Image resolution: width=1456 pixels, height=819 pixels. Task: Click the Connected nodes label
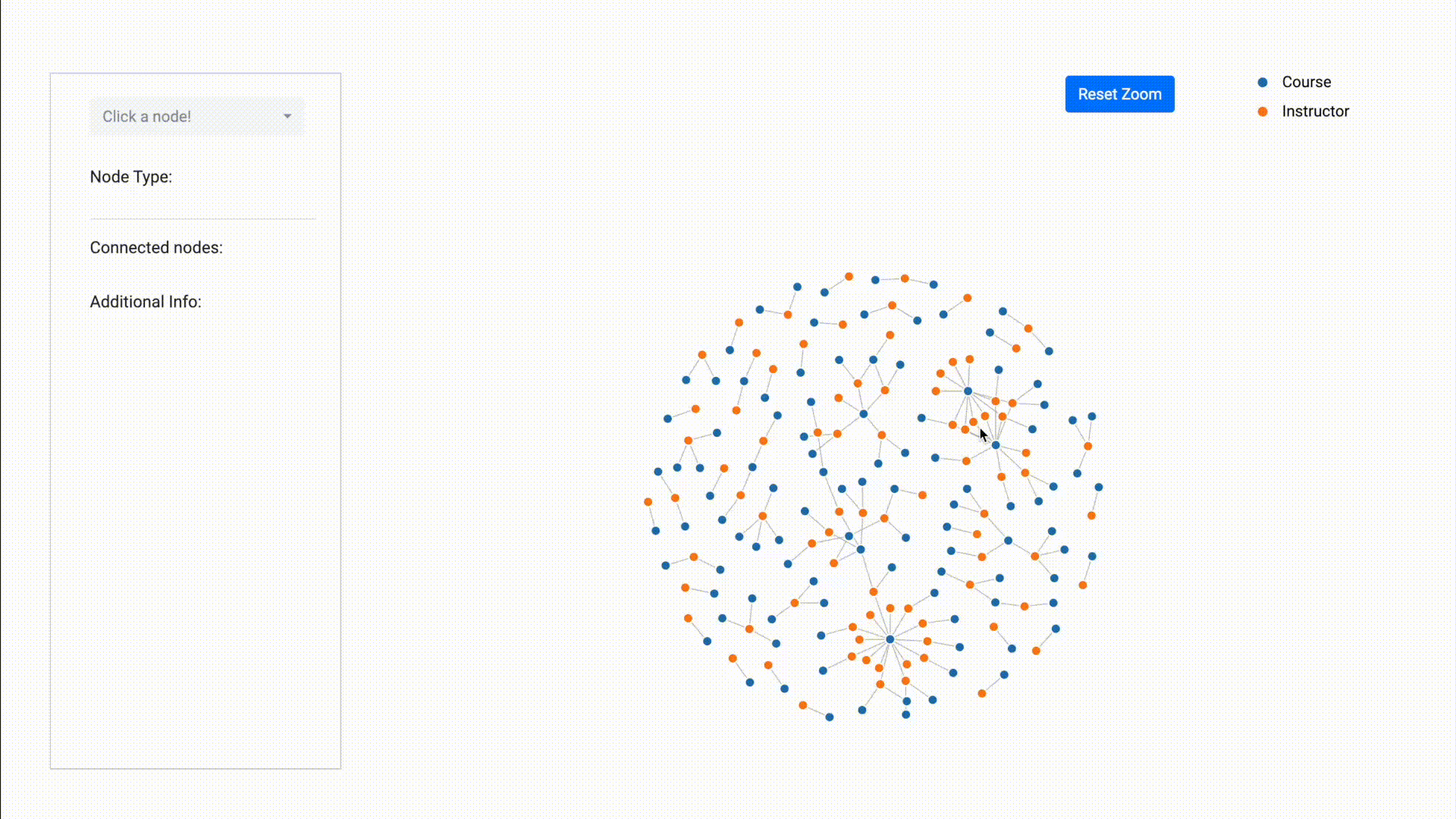pyautogui.click(x=156, y=248)
